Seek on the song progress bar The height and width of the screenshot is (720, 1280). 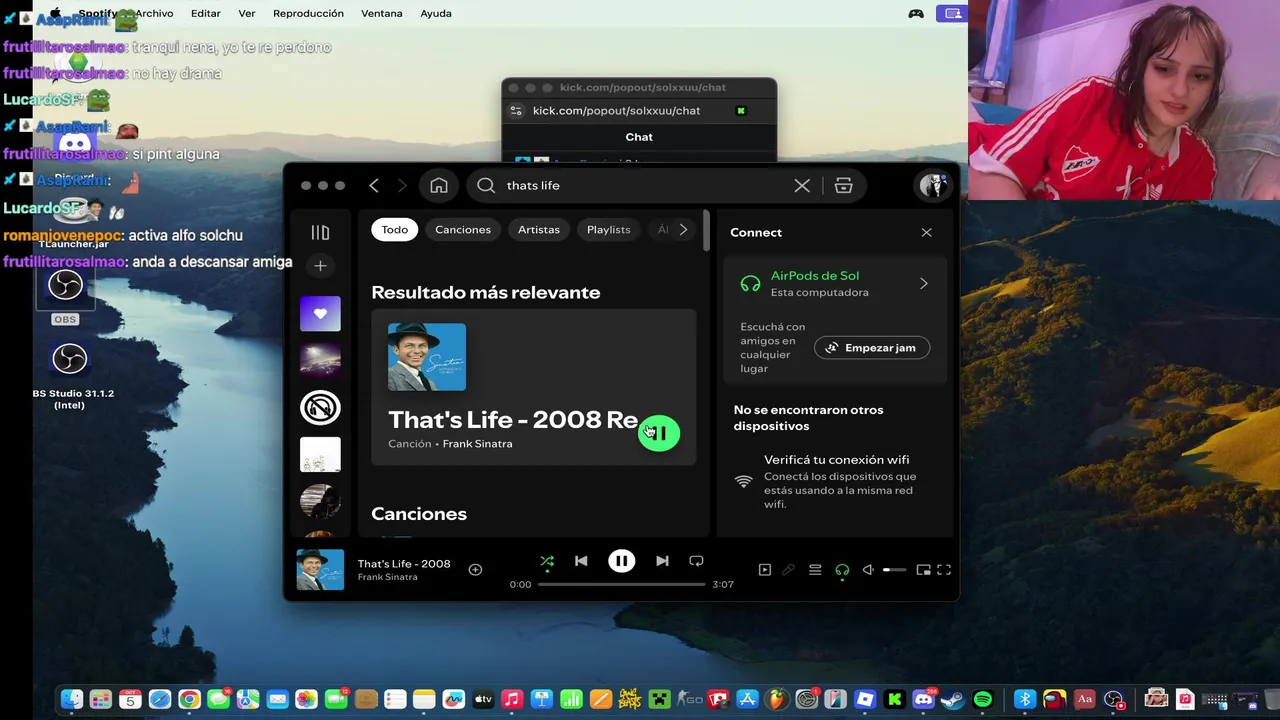click(622, 584)
